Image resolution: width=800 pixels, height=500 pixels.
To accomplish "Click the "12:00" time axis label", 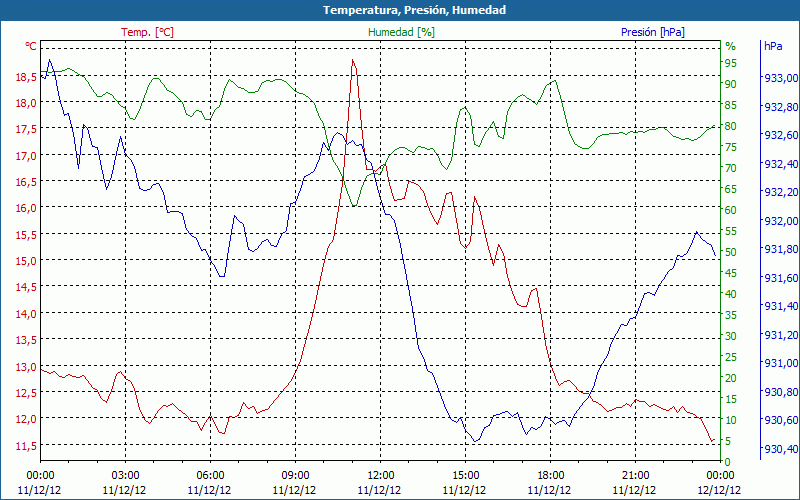I will [x=380, y=476].
